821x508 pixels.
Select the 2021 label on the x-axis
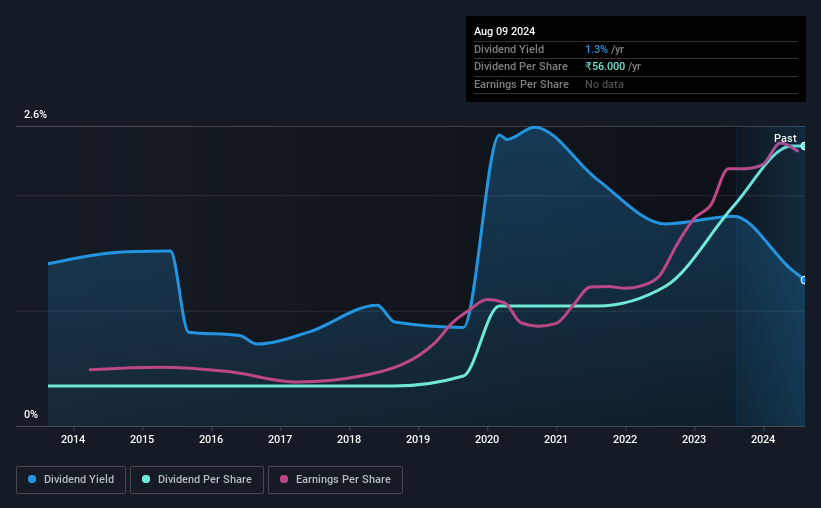(x=556, y=439)
